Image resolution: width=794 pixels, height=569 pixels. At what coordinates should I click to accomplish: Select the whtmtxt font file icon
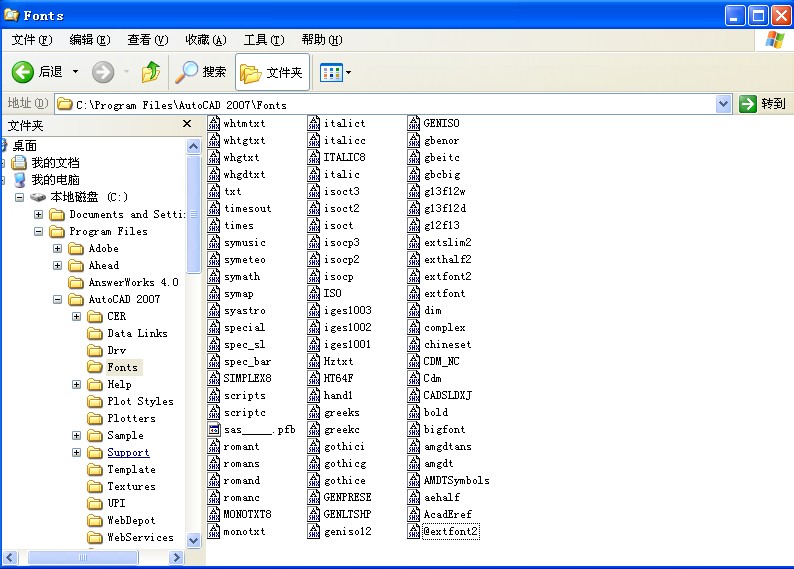[214, 123]
